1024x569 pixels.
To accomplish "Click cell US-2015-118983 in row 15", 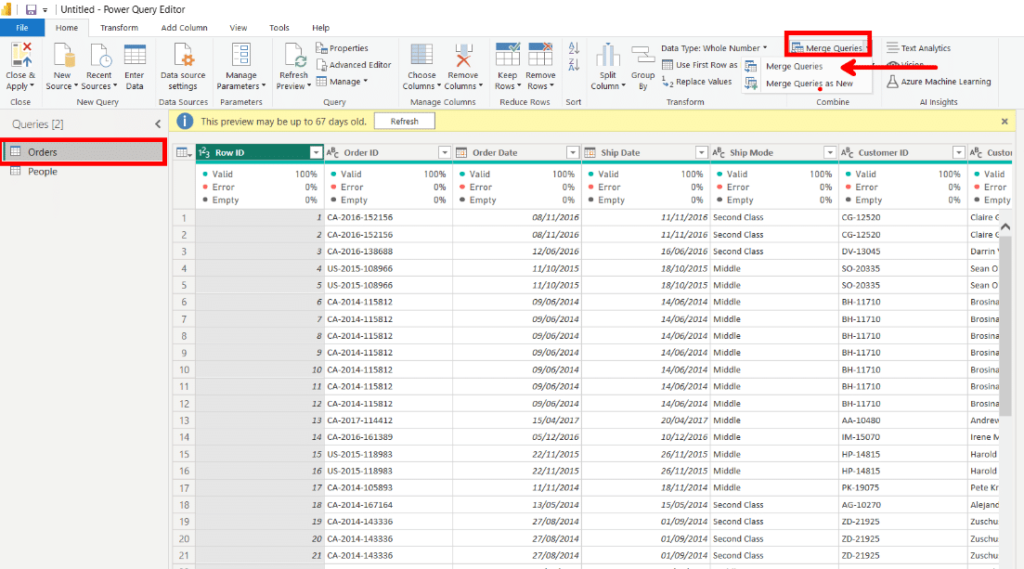I will pyautogui.click(x=389, y=454).
